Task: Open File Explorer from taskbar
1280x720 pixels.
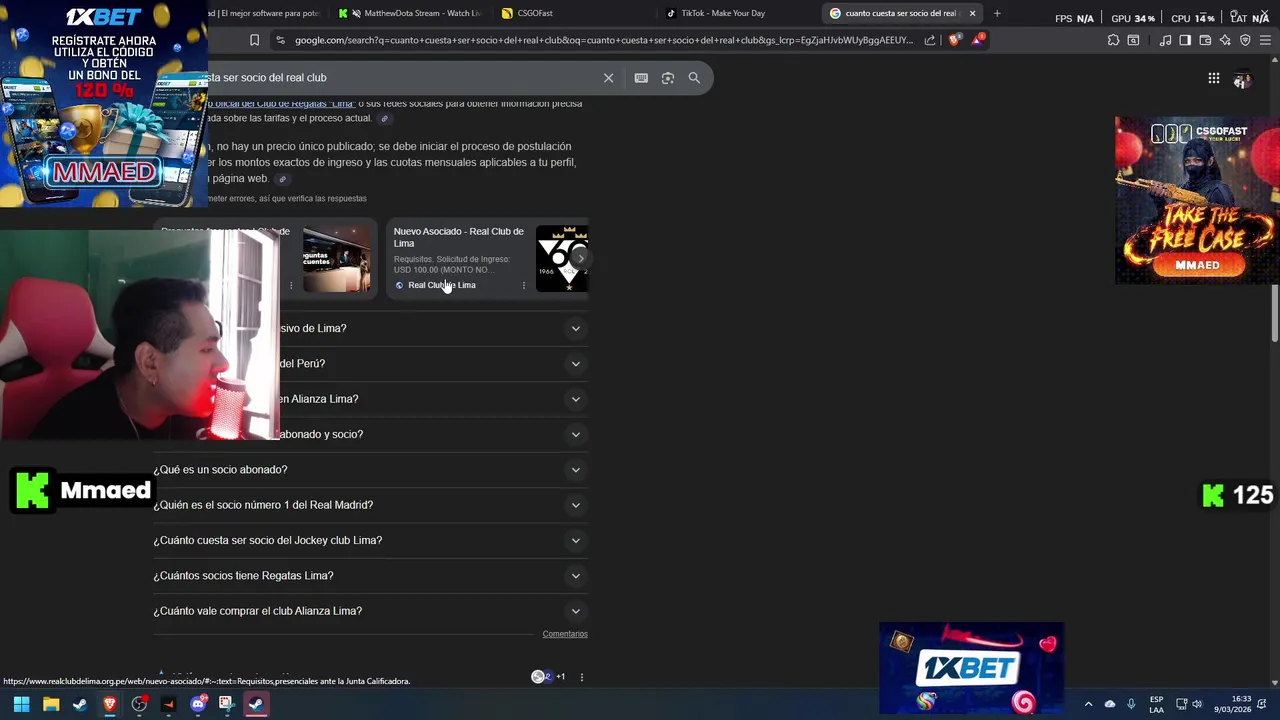Action: coord(51,704)
